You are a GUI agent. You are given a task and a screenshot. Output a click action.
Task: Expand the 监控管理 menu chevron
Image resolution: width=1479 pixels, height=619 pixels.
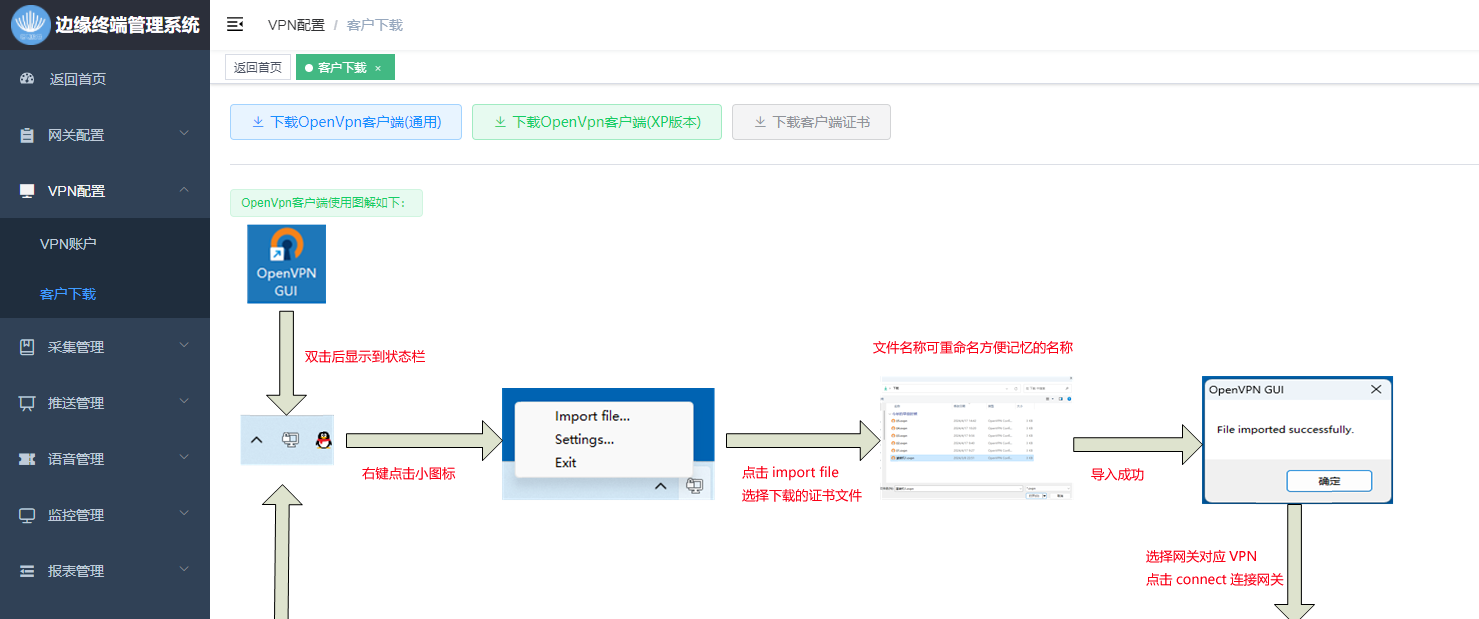pos(184,514)
